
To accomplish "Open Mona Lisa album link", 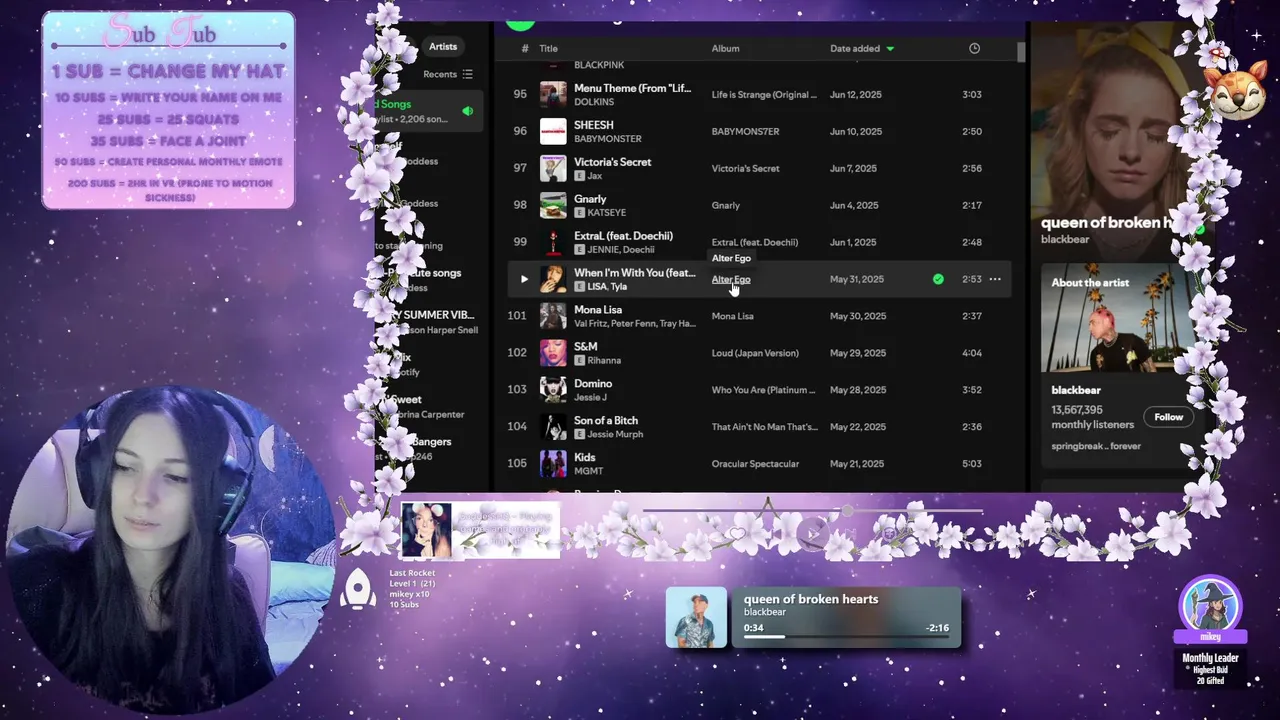I will coord(732,316).
